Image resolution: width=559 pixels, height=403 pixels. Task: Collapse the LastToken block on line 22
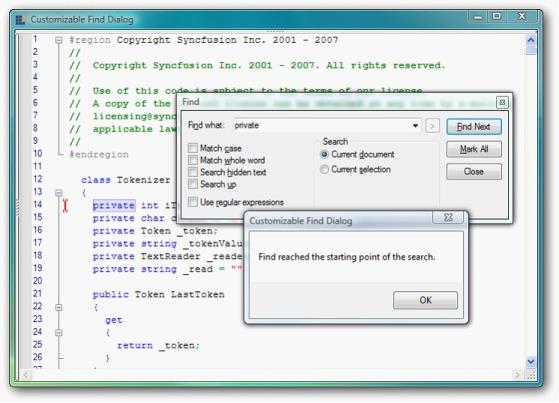pyautogui.click(x=59, y=307)
